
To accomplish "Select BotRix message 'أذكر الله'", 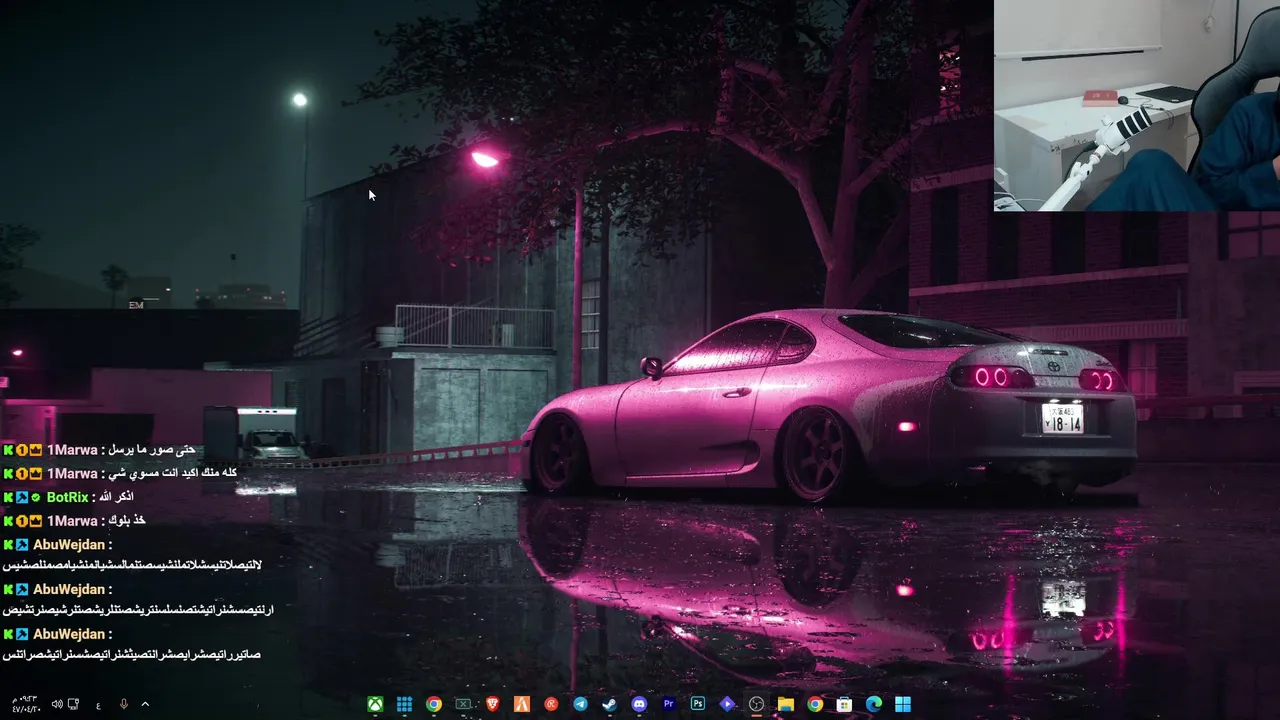I will [x=116, y=497].
